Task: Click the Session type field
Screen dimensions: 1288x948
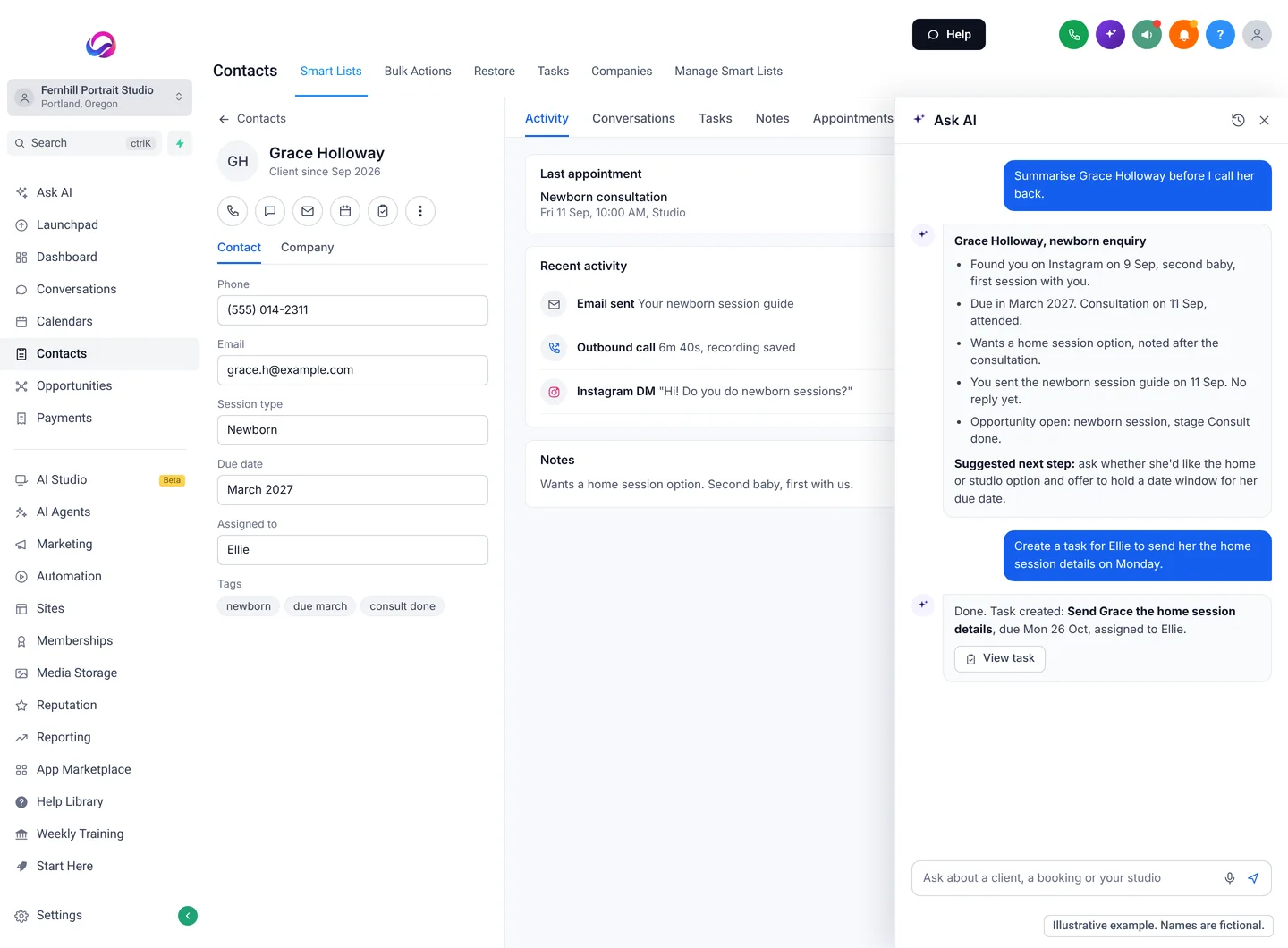Action: click(x=352, y=430)
